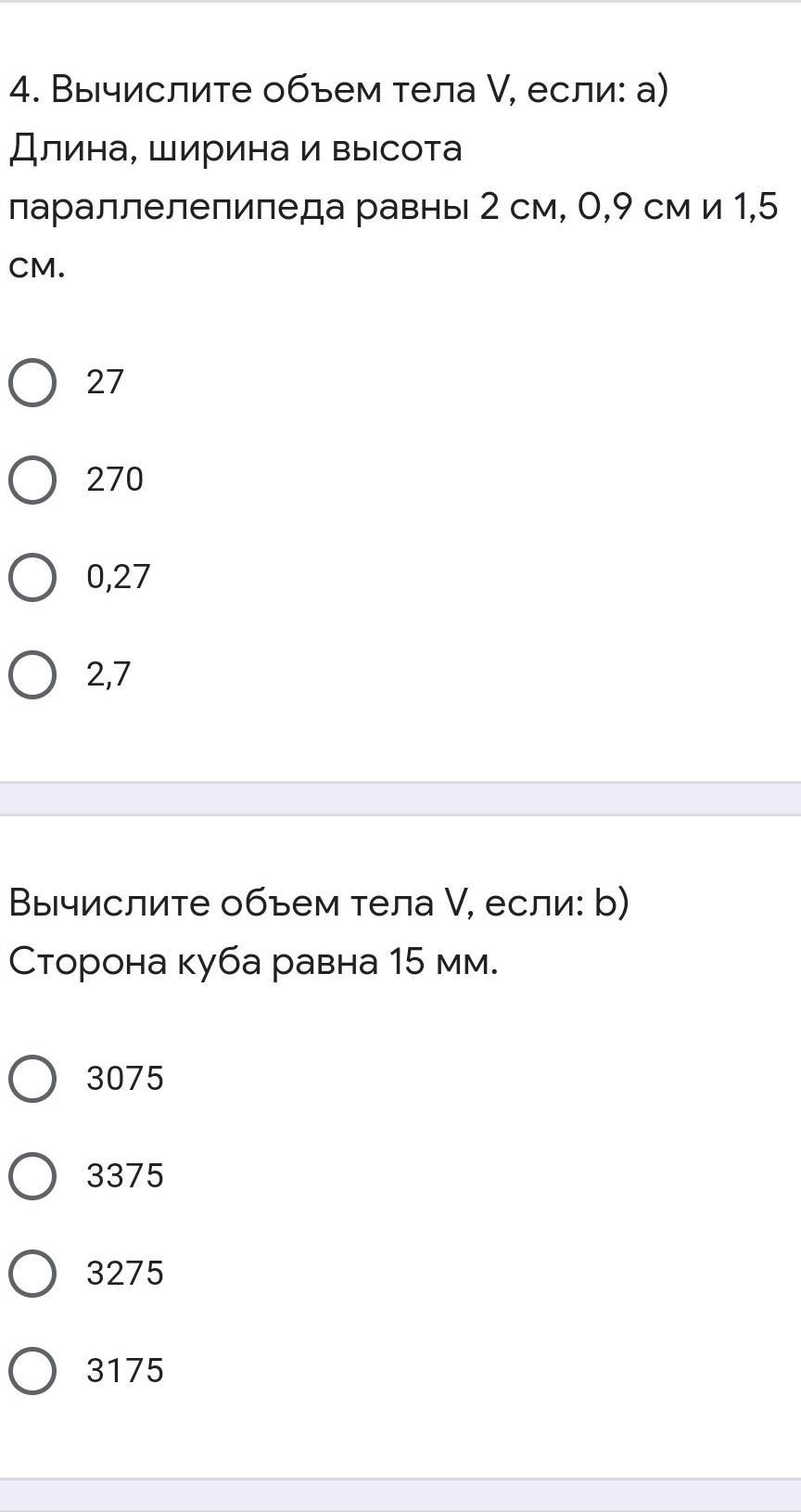801x1512 pixels.
Task: Tap the '3375' option label text
Action: tap(124, 1175)
